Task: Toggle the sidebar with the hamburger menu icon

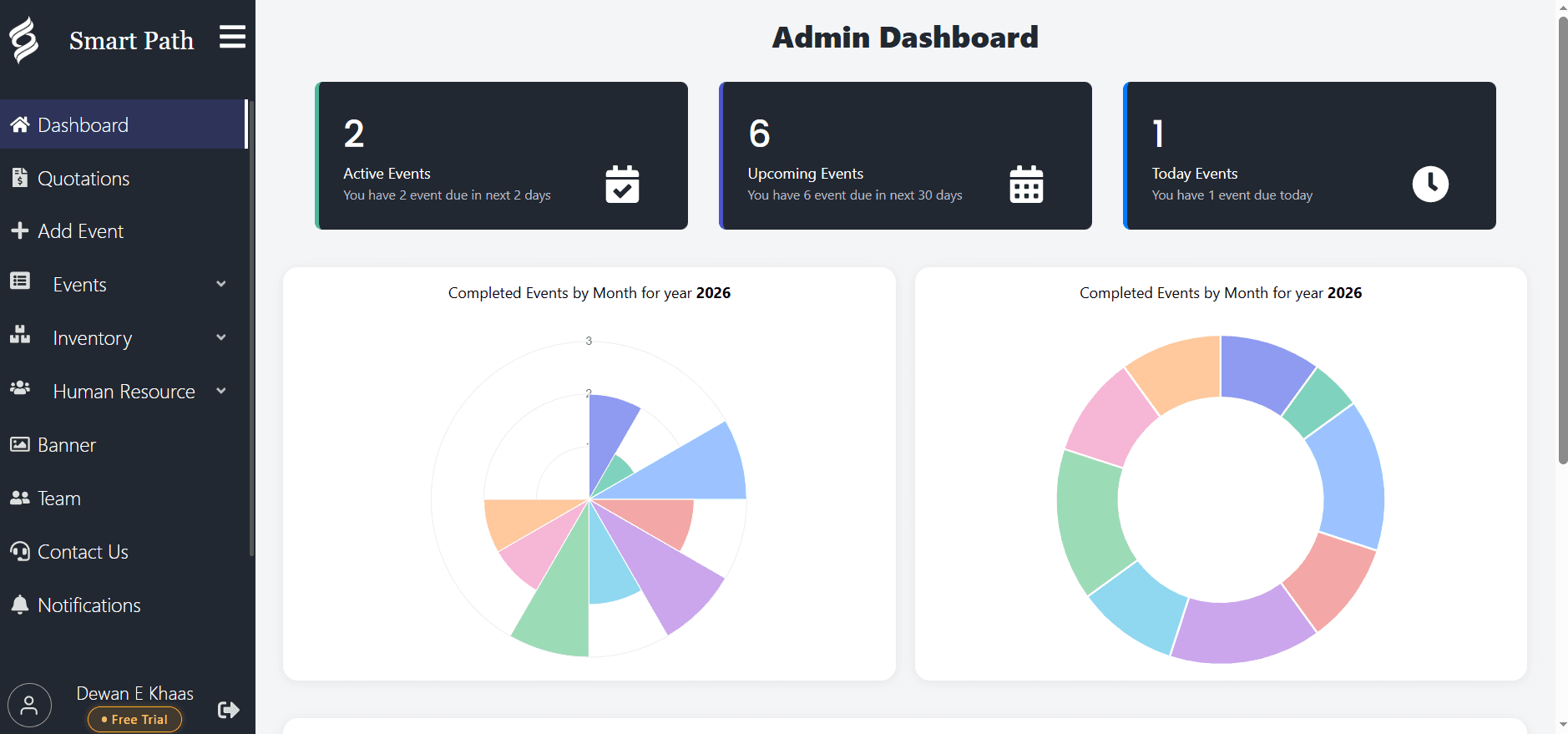Action: (x=232, y=37)
